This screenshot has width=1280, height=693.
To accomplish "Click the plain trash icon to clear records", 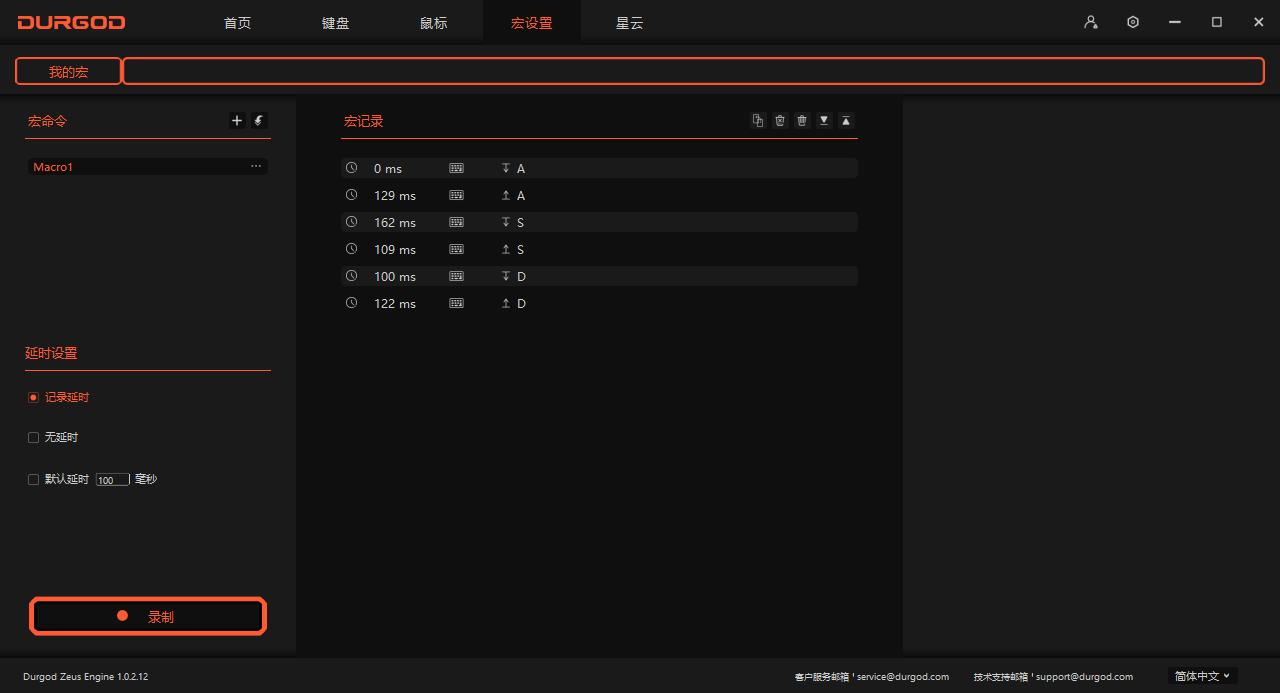I will tap(802, 121).
